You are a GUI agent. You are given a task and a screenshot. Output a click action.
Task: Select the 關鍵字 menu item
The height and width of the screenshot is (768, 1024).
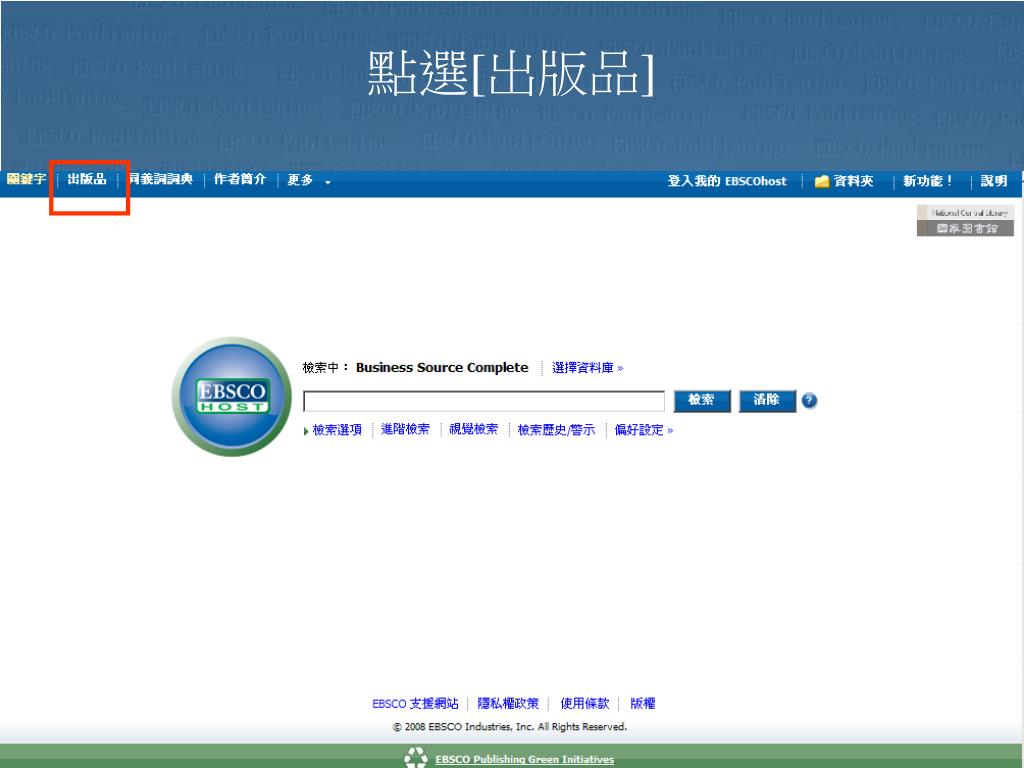point(26,180)
